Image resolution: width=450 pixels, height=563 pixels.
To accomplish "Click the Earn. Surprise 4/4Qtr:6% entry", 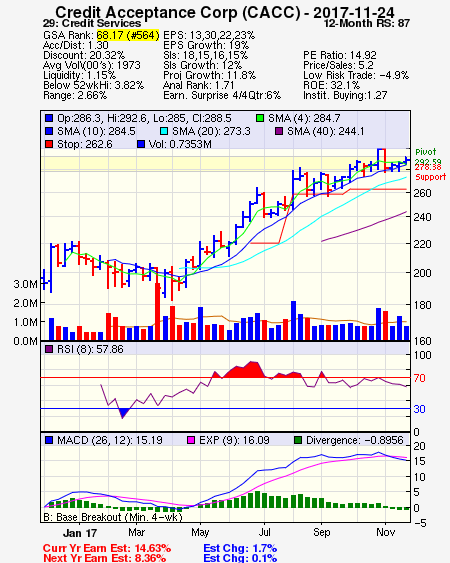I will tap(222, 96).
